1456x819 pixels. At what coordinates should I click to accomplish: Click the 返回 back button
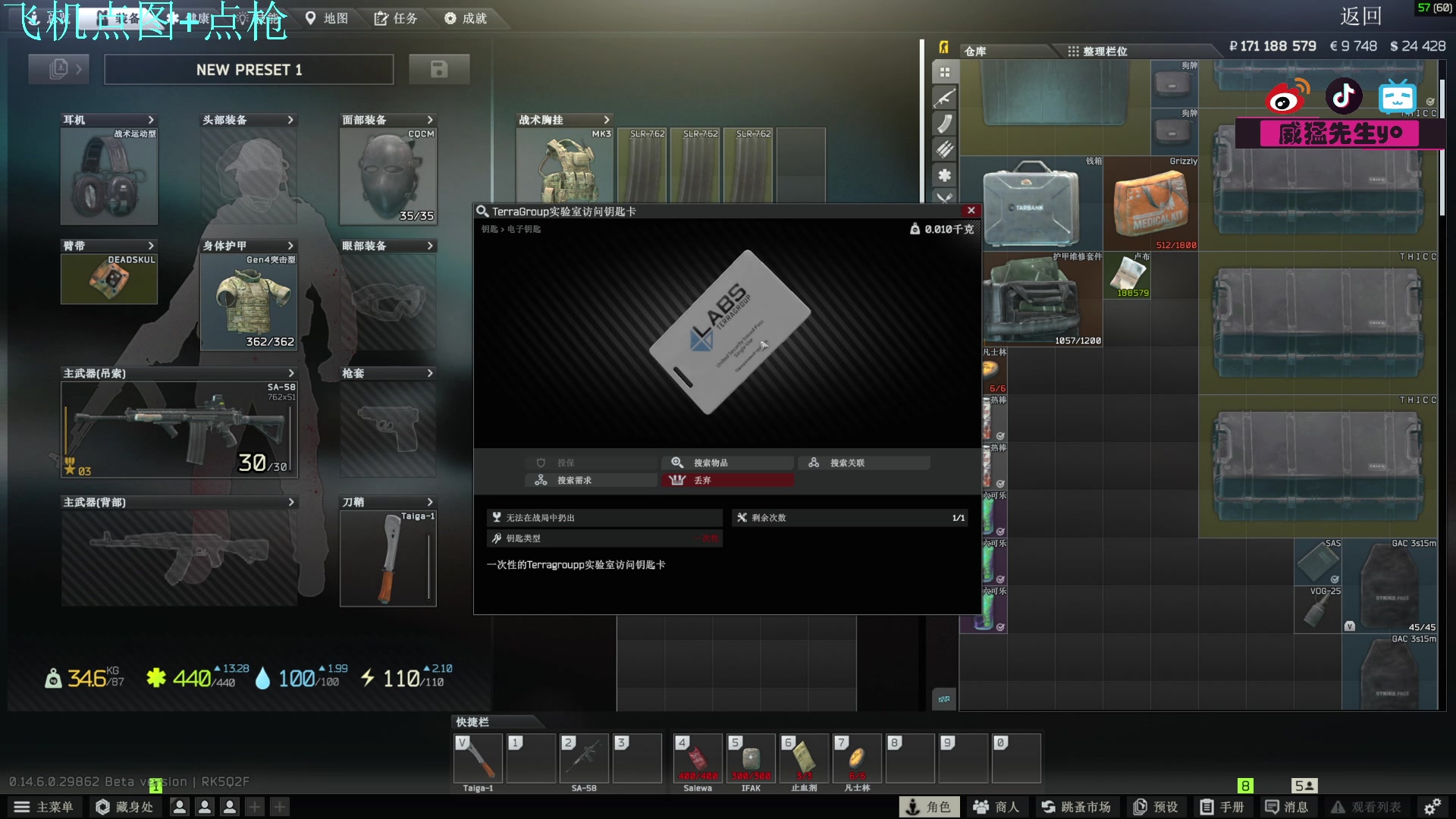1361,16
